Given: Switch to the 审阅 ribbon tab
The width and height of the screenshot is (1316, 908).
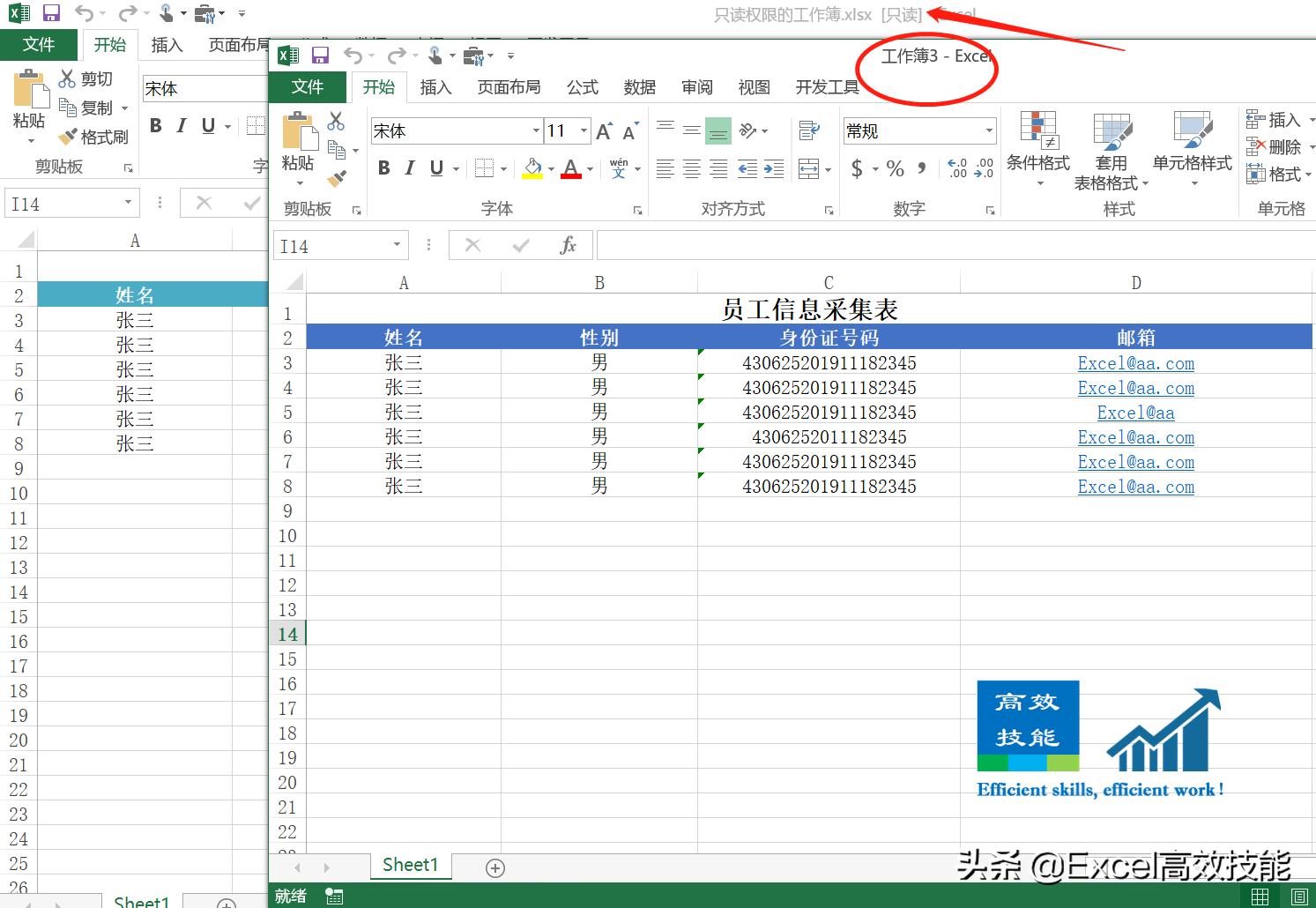Looking at the screenshot, I should point(696,86).
